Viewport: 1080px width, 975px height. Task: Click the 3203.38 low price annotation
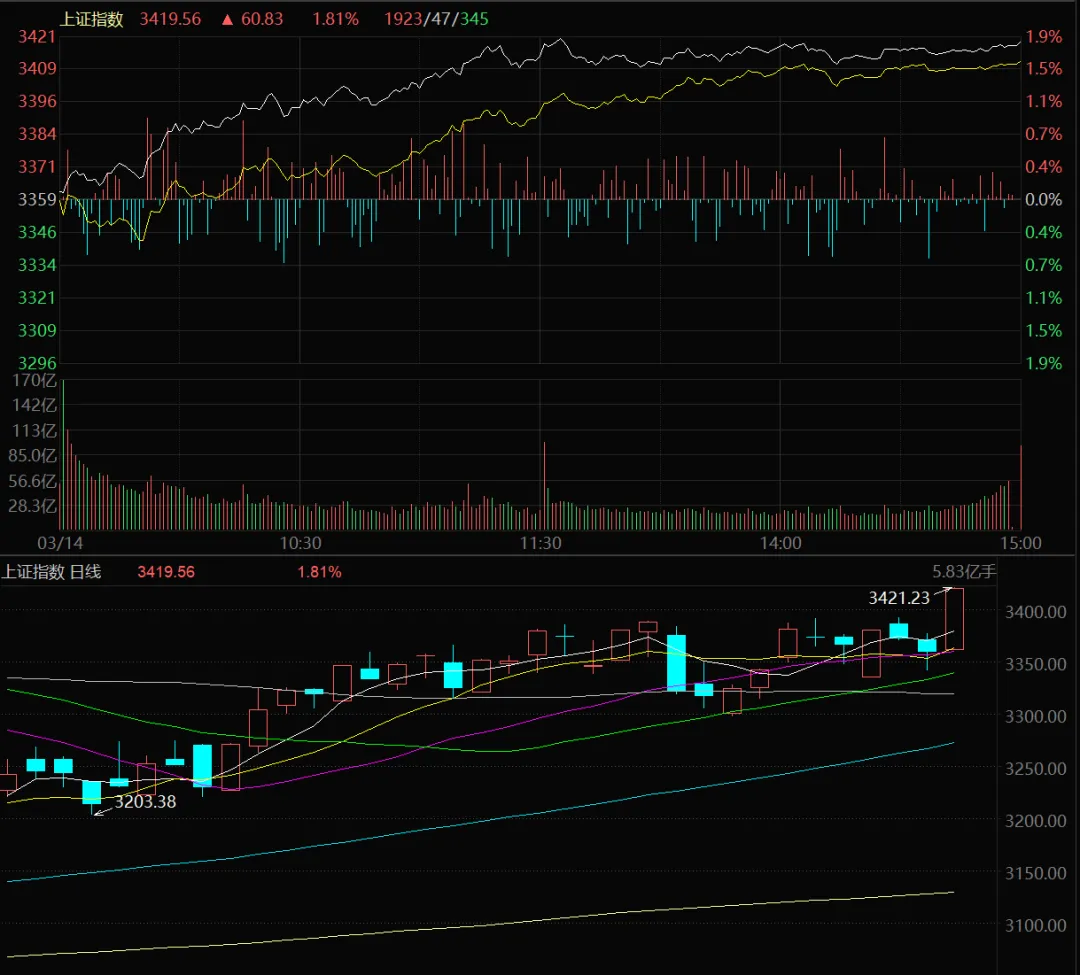pos(145,802)
